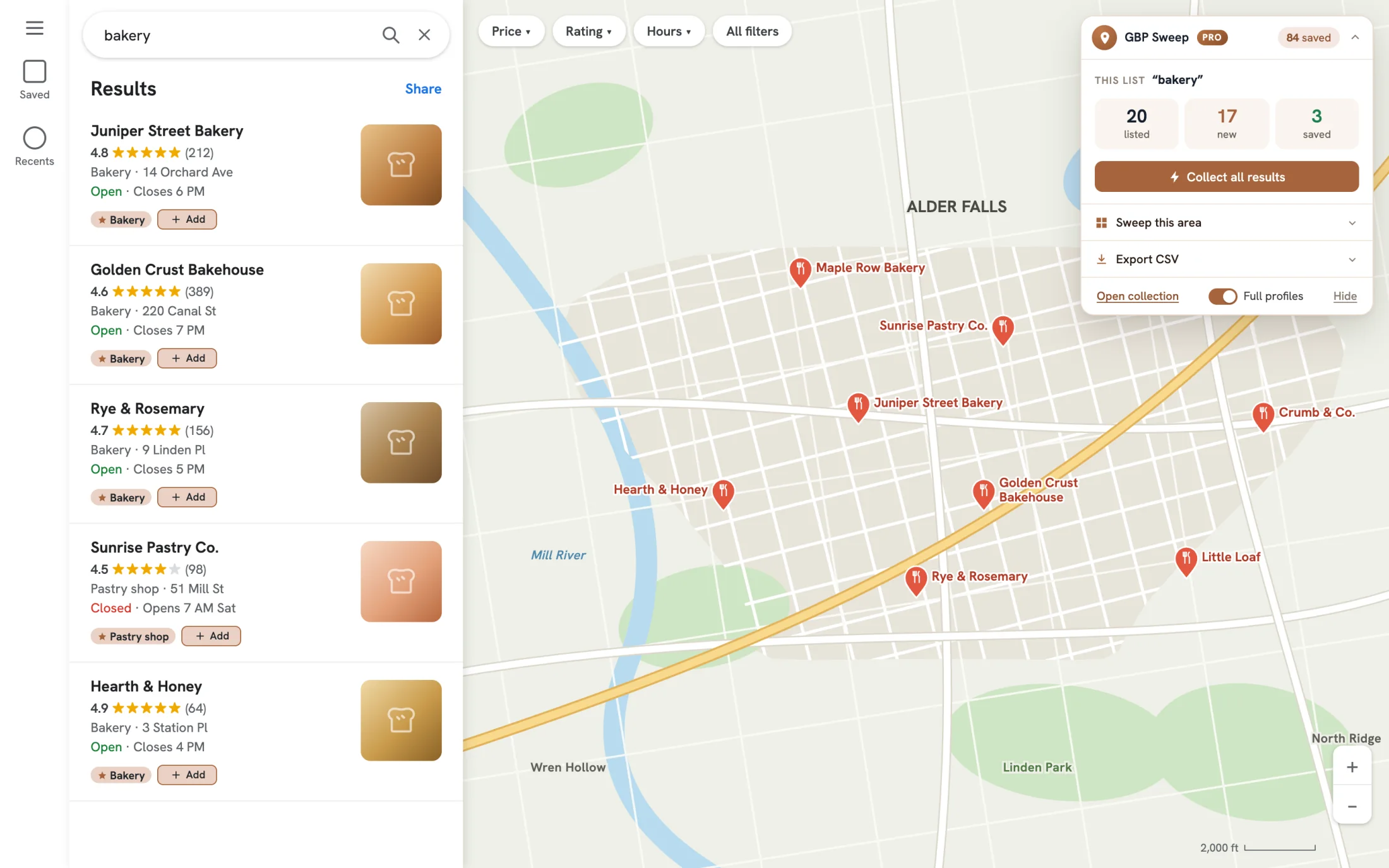This screenshot has height=868, width=1389.
Task: Share the results list
Action: coord(423,89)
